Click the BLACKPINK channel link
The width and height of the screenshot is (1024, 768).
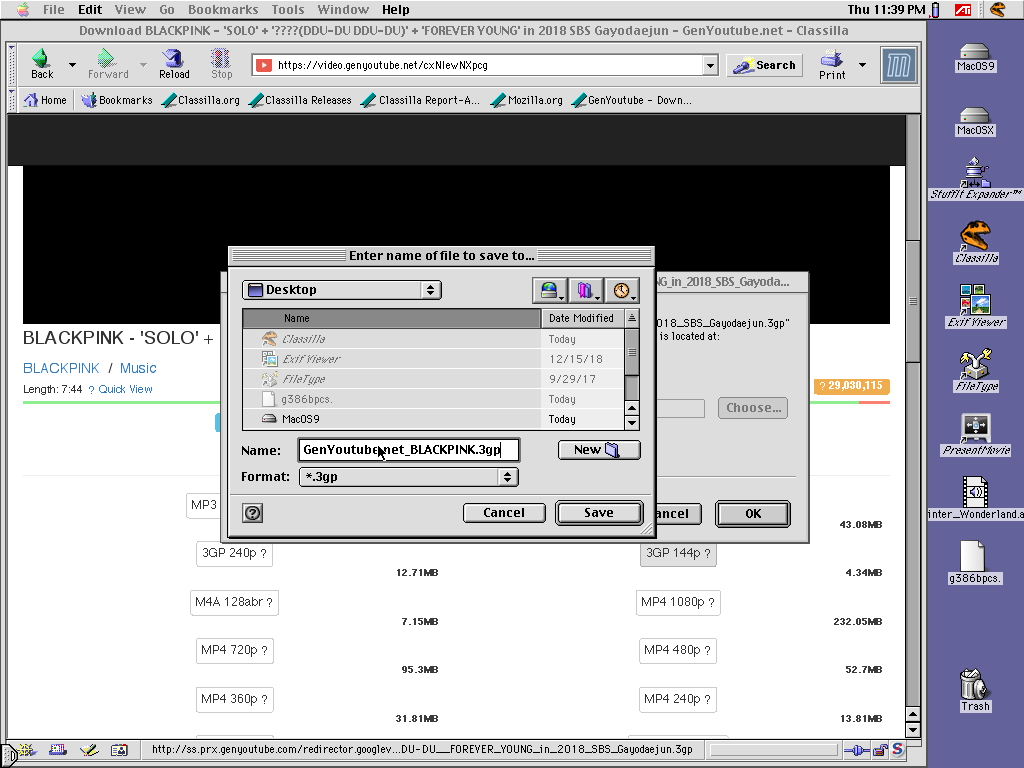point(61,368)
